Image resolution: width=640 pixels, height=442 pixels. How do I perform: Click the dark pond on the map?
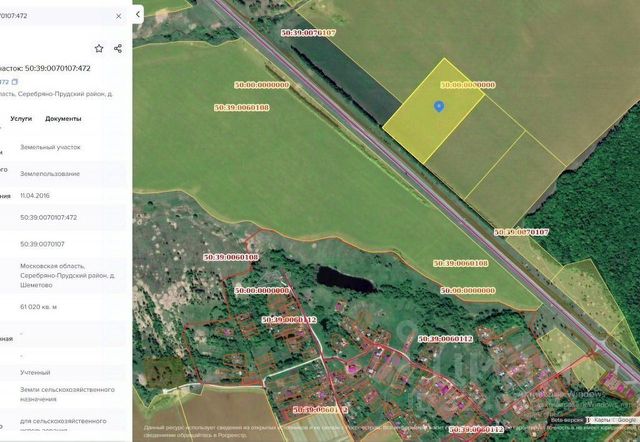(345, 280)
